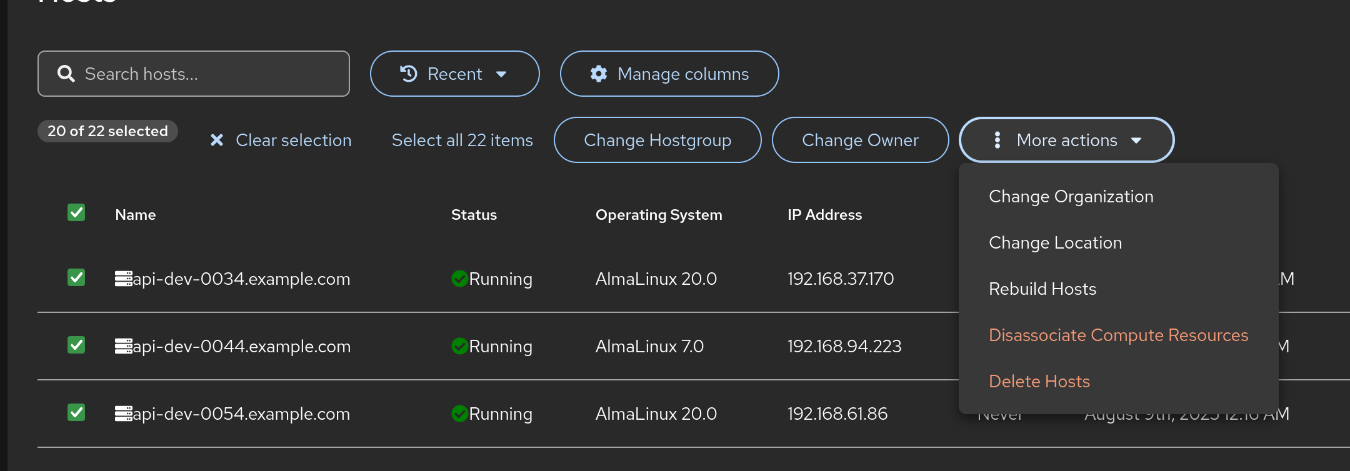
Task: Click the kebab dots icon in More actions
Action: coord(997,141)
